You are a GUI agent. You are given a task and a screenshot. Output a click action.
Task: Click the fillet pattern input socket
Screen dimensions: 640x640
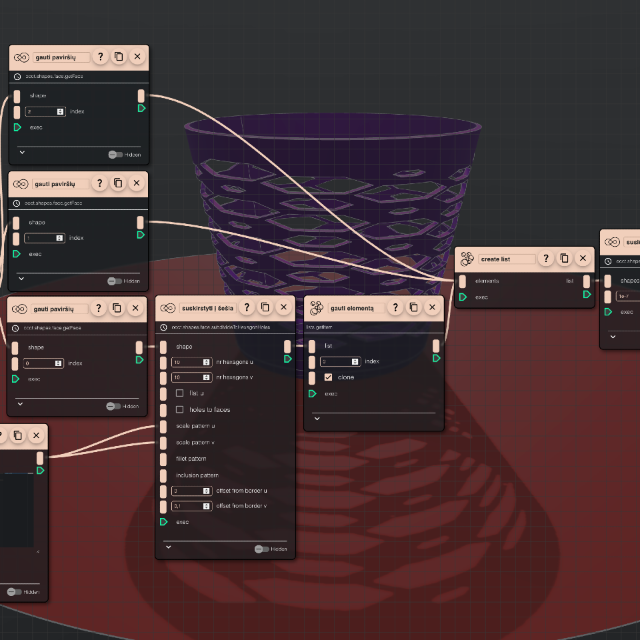point(163,459)
